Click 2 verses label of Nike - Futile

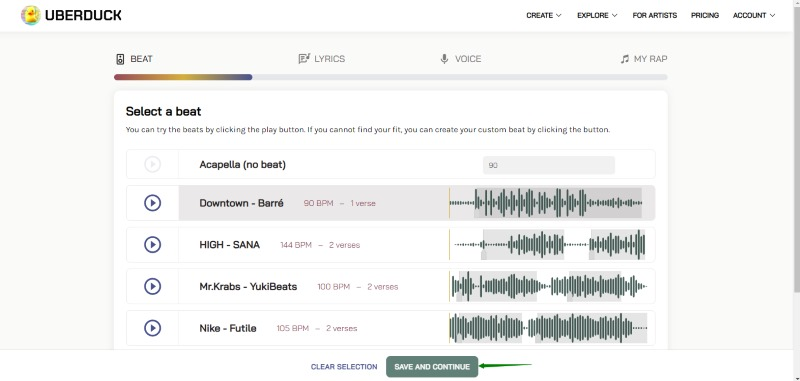pos(341,328)
